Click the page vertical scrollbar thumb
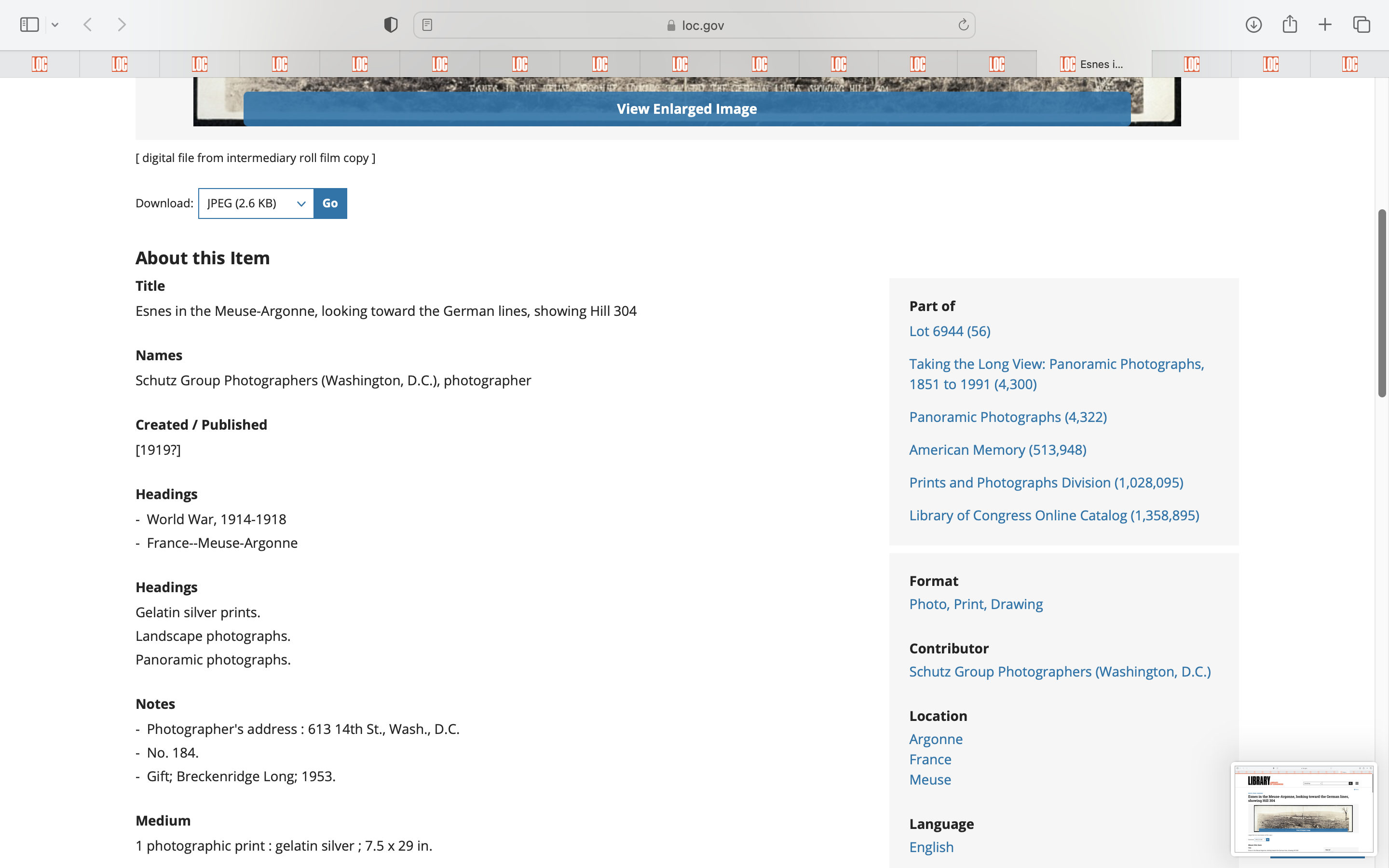Viewport: 1389px width, 868px height. tap(1382, 303)
